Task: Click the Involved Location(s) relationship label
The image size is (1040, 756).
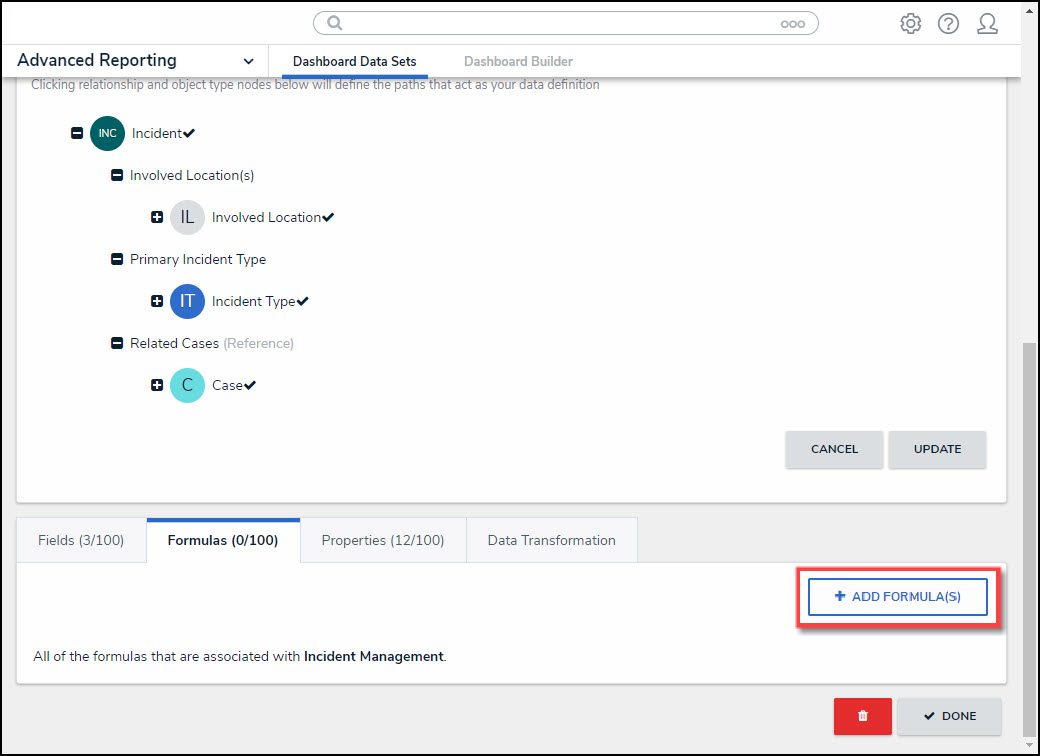Action: [192, 175]
